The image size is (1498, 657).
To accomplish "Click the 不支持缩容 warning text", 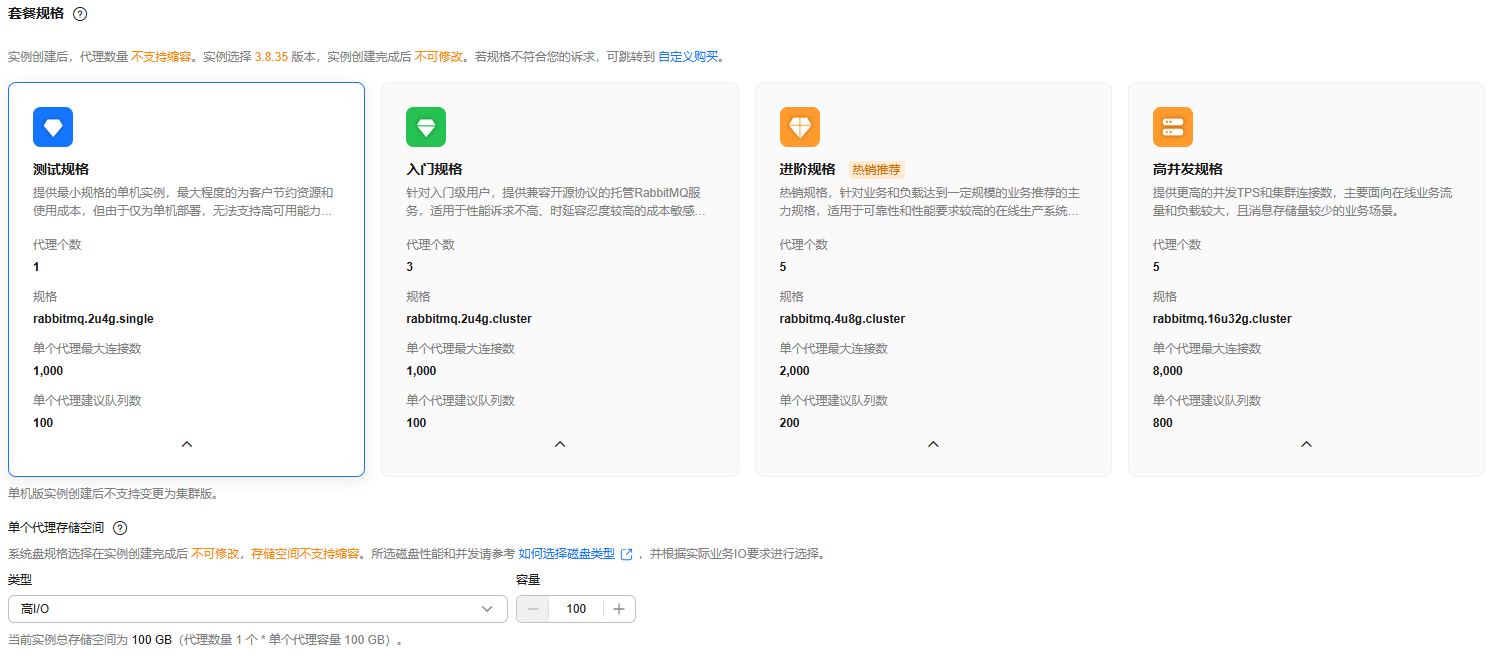I will pos(162,57).
